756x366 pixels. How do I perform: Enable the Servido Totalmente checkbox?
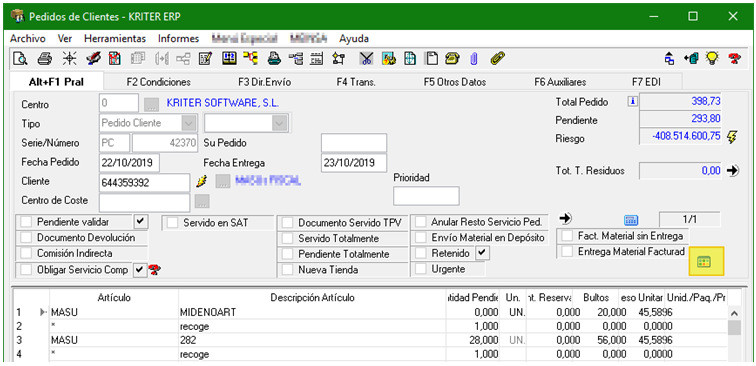287,238
